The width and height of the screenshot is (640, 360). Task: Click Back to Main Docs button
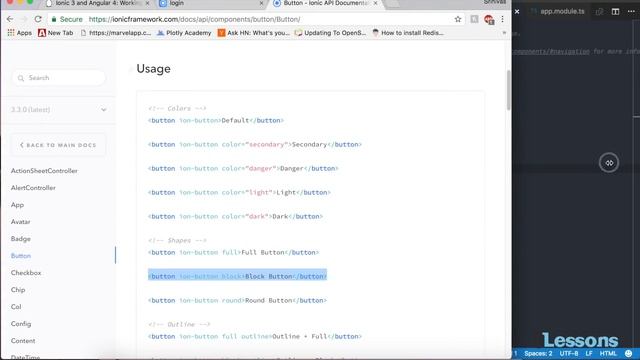point(58,145)
